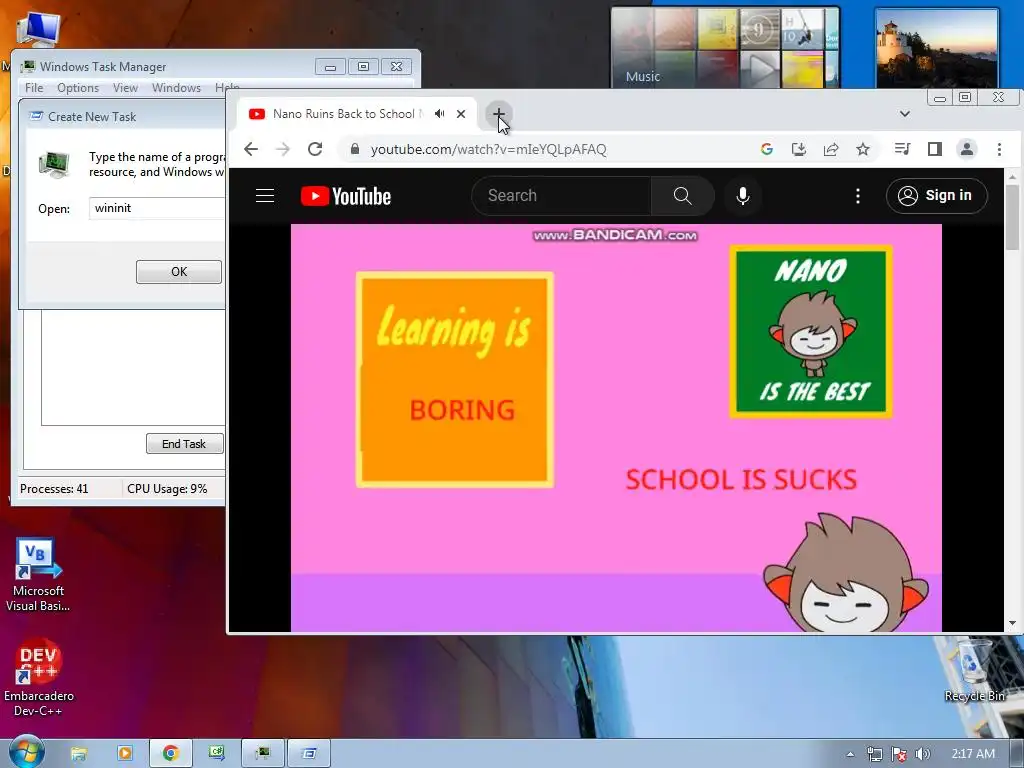This screenshot has width=1024, height=768.
Task: Click End Task in Task Manager
Action: [184, 443]
